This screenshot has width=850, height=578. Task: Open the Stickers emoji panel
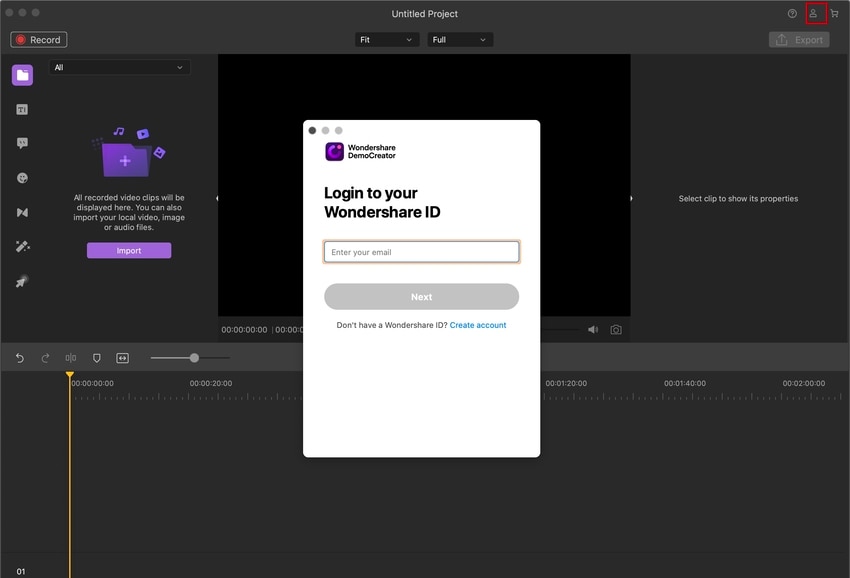coord(22,178)
